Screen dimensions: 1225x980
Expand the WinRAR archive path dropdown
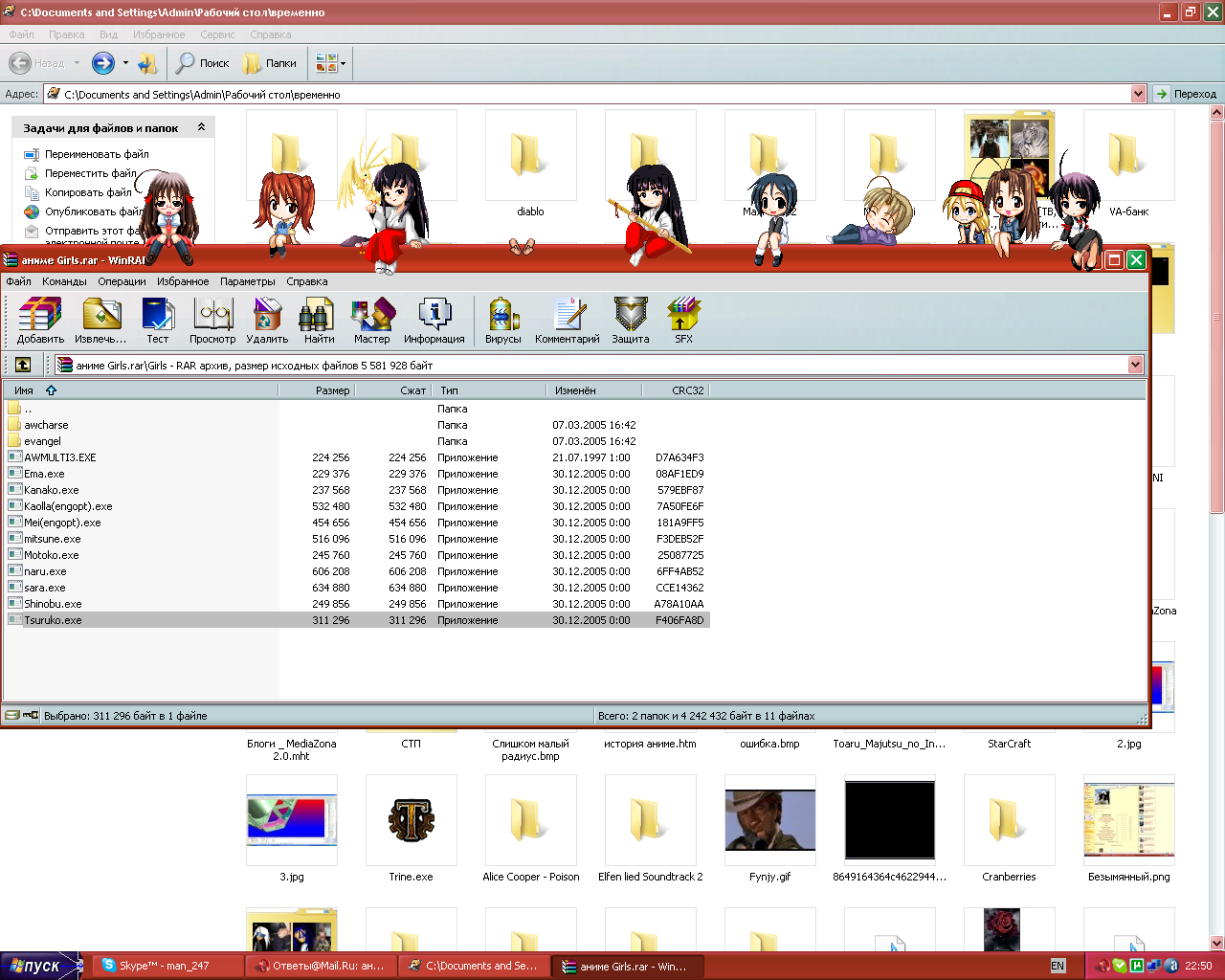[x=1135, y=365]
